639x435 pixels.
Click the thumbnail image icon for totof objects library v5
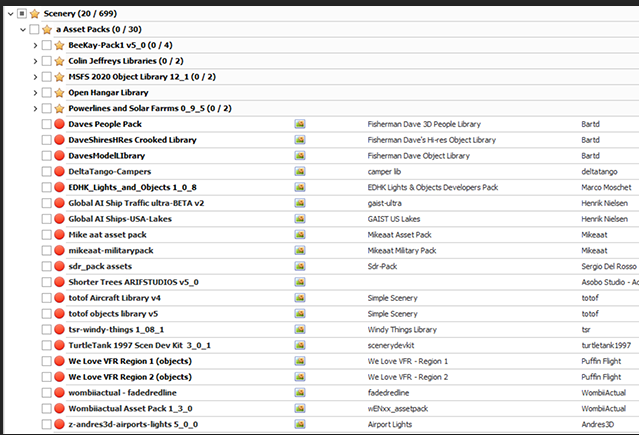coord(300,314)
